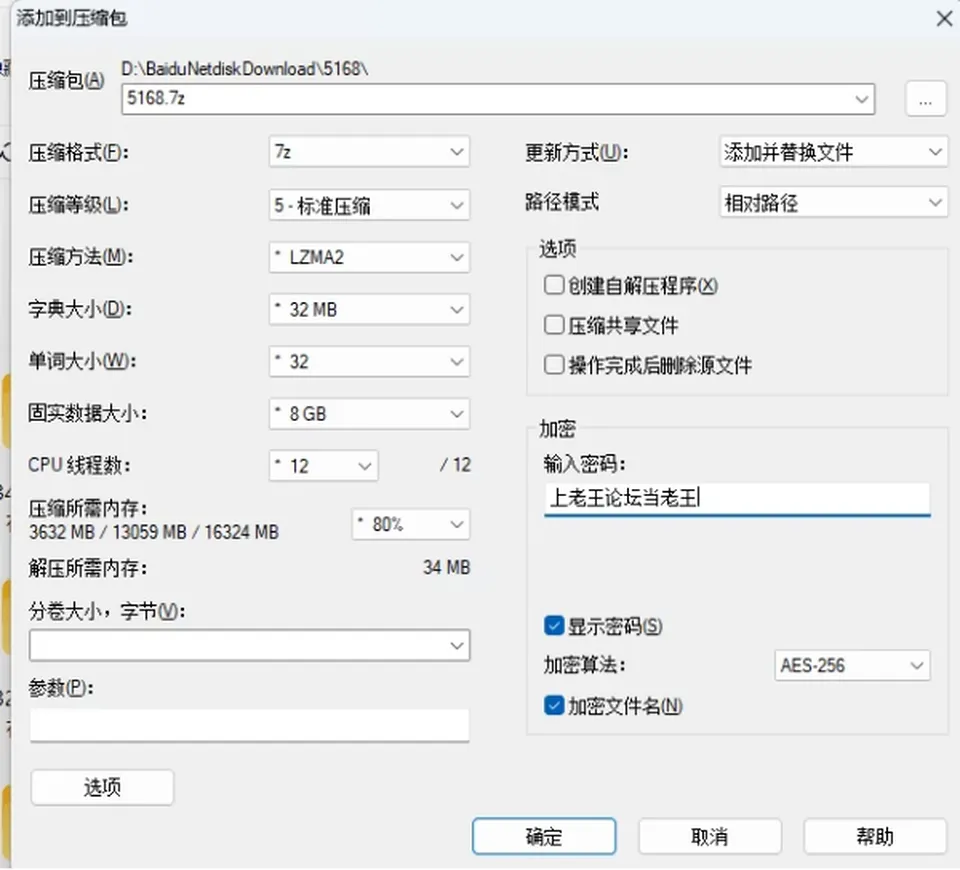Screen dimensions: 960x870
Task: Open the 路径模式 相对路径 dropdown
Action: pyautogui.click(x=833, y=202)
